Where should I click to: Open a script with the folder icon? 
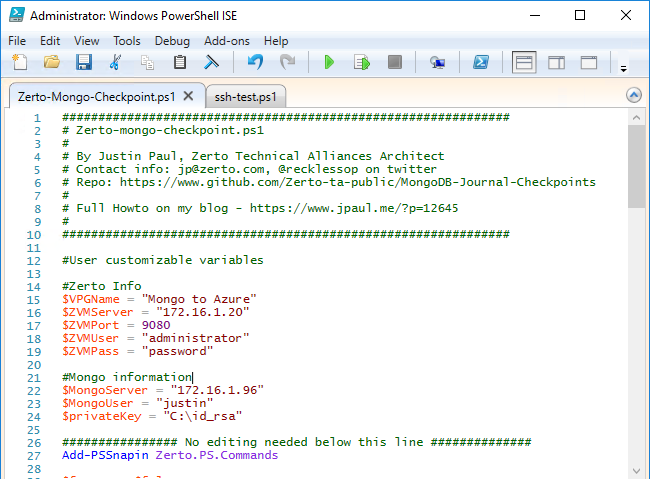(52, 63)
